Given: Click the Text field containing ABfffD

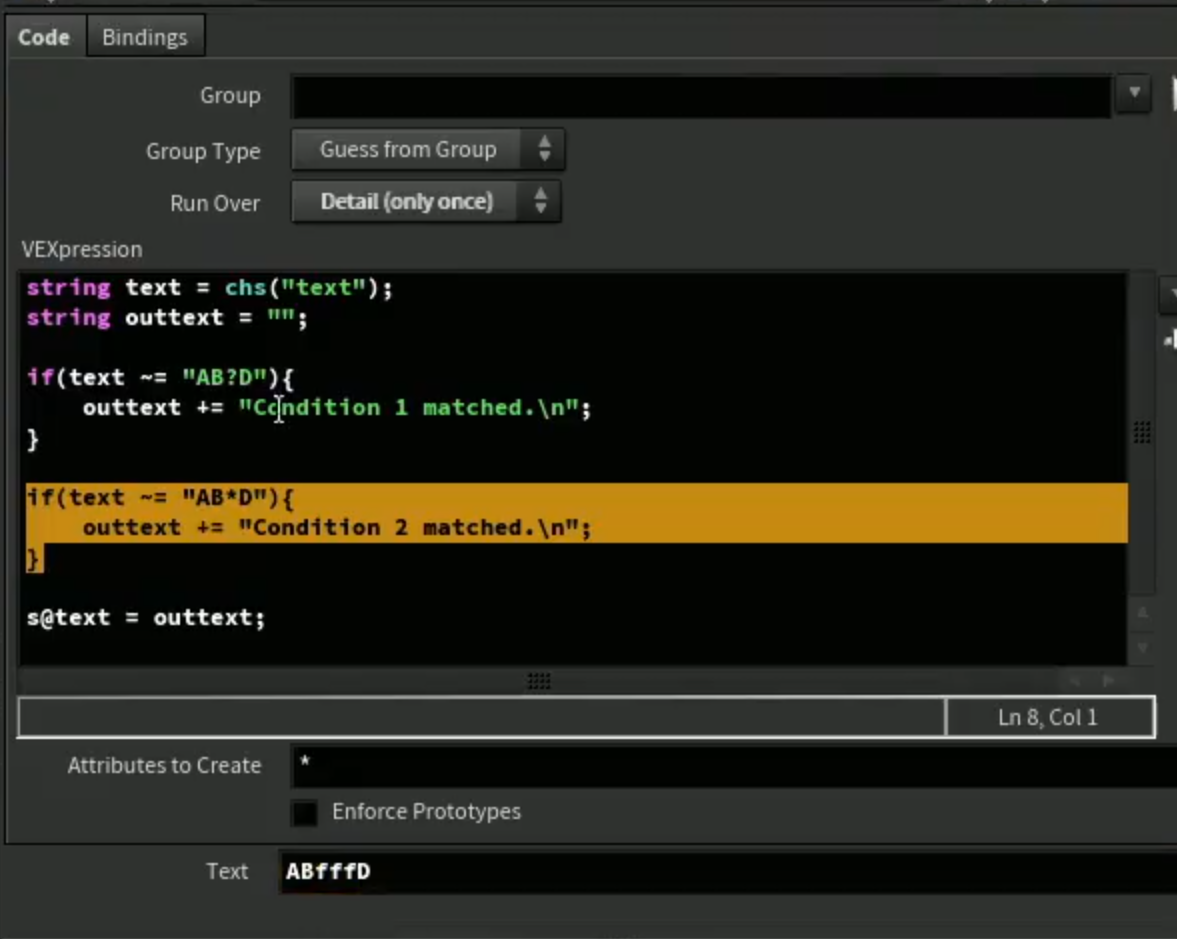Looking at the screenshot, I should click(728, 871).
